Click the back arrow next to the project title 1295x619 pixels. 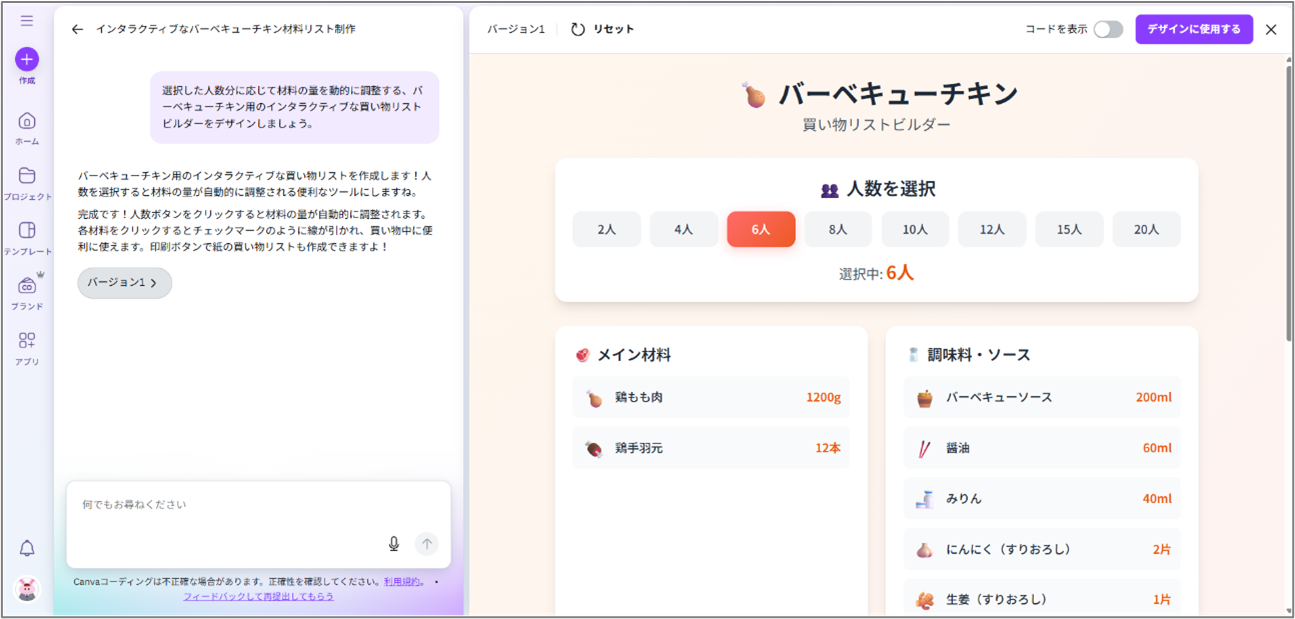tap(77, 29)
